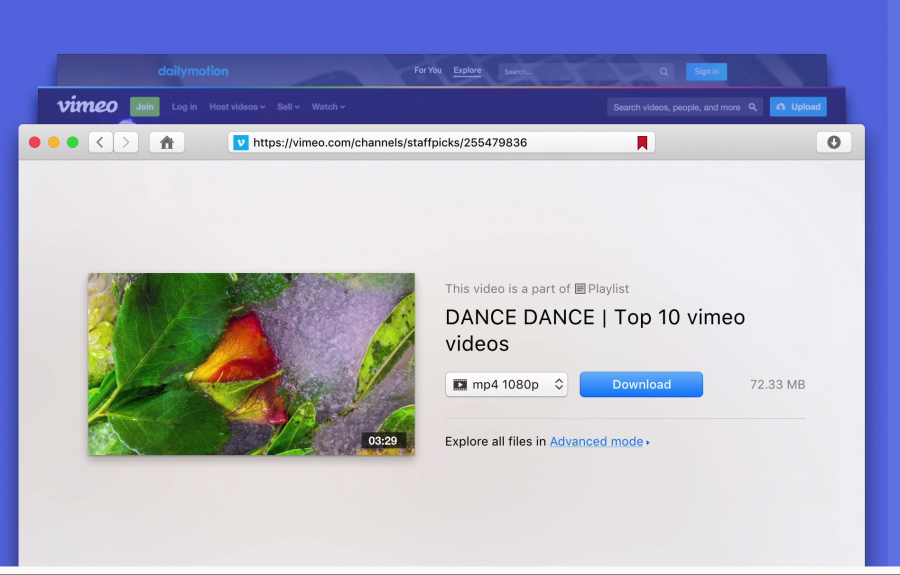Open the mp4 1080p format dropdown
The width and height of the screenshot is (900, 575).
tap(506, 384)
